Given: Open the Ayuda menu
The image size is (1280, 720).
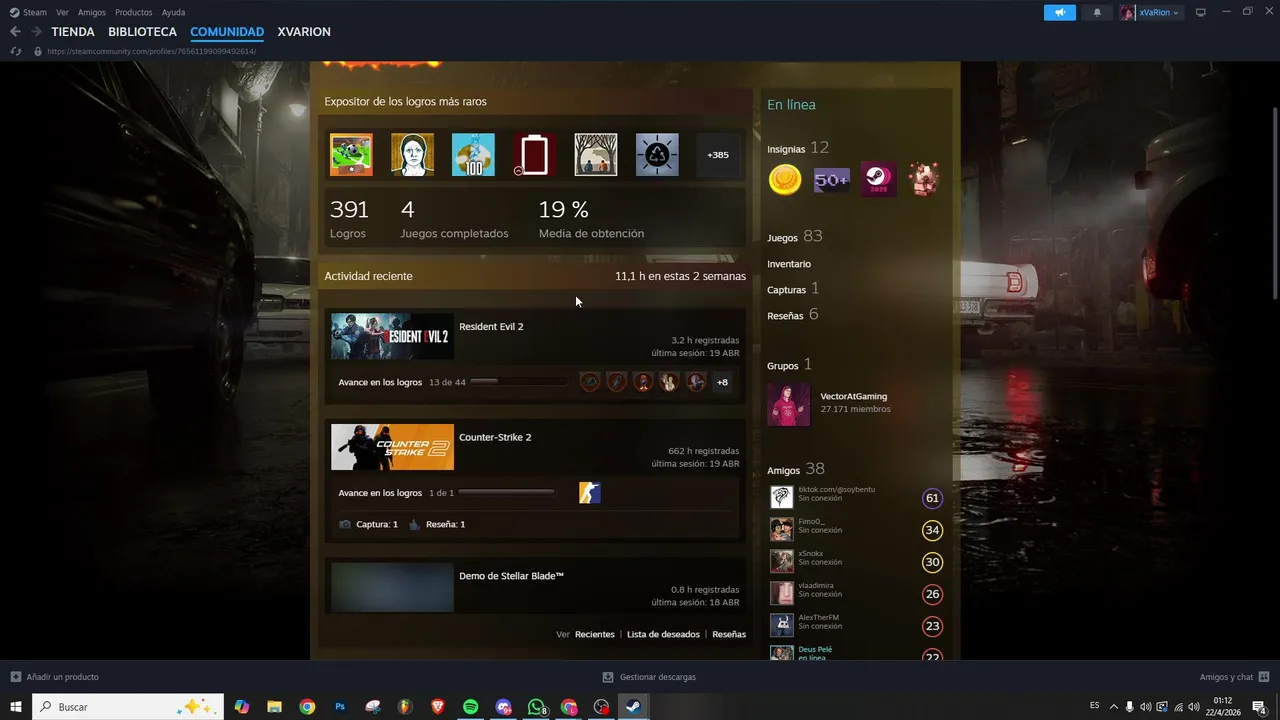Looking at the screenshot, I should (x=173, y=12).
